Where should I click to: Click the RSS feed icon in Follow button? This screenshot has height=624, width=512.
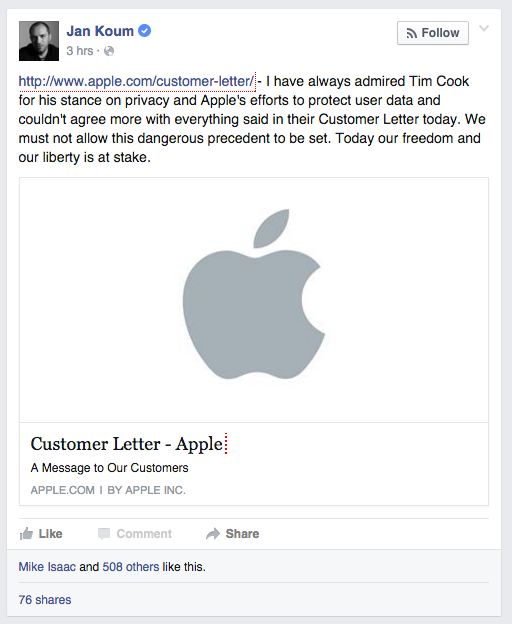pyautogui.click(x=412, y=33)
